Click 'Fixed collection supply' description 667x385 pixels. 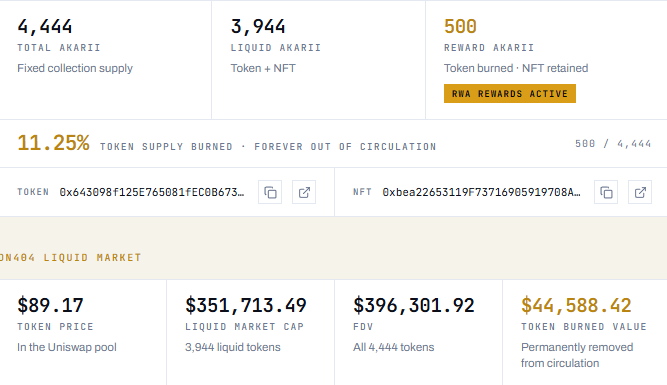click(x=75, y=68)
